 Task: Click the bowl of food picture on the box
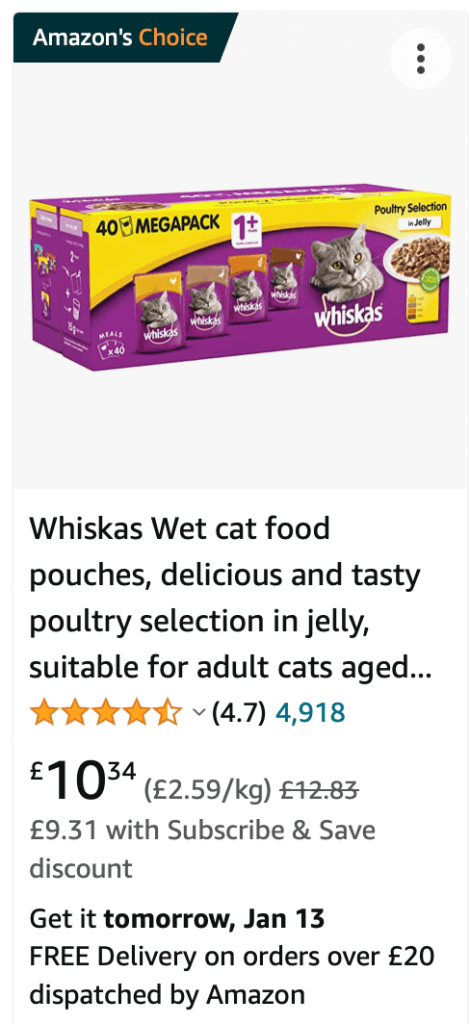(x=418, y=255)
